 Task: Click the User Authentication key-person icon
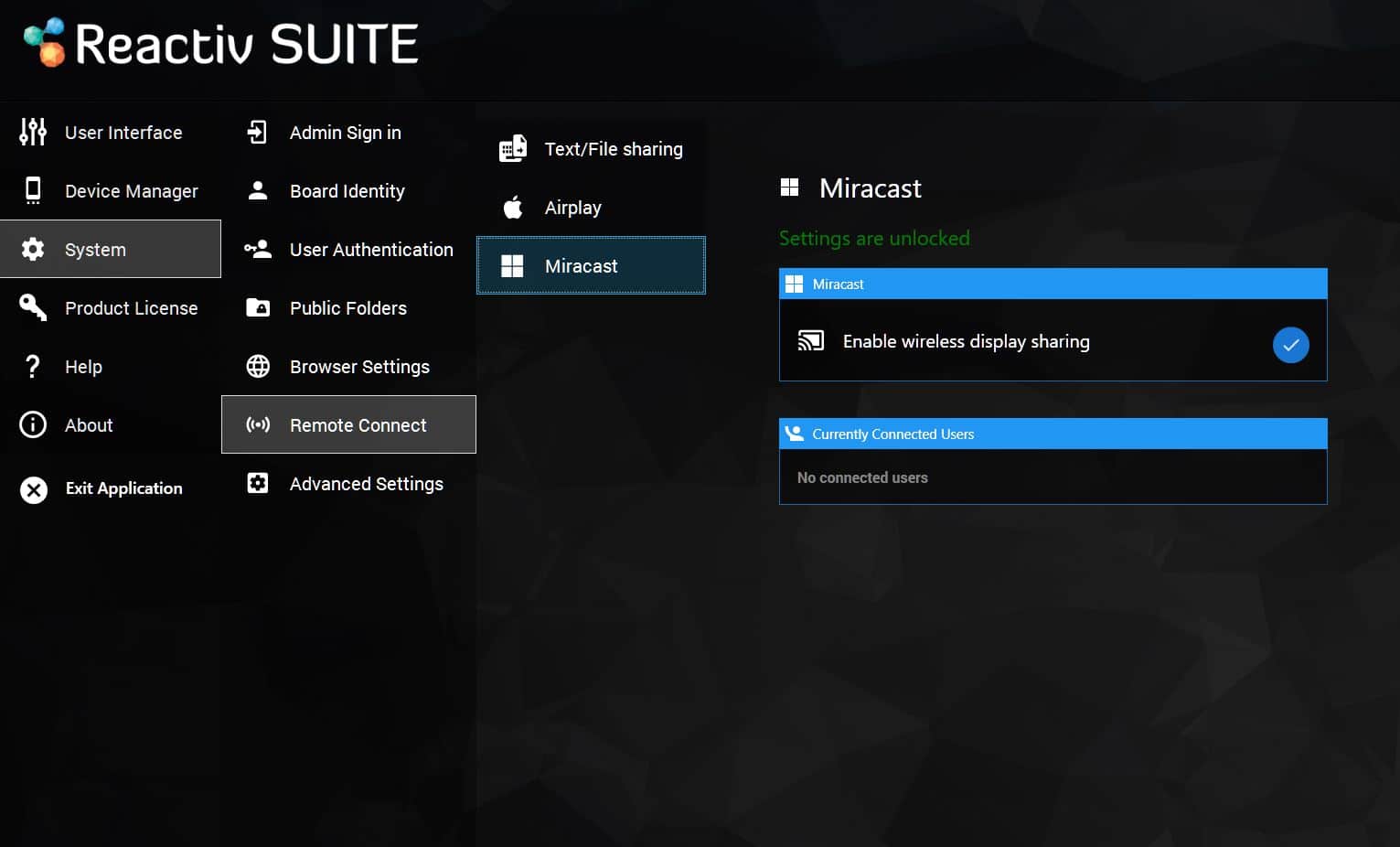258,249
